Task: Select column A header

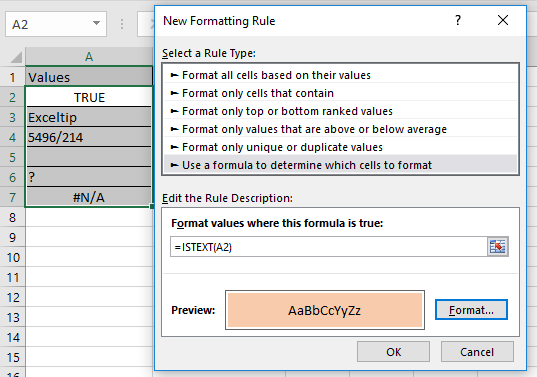Action: pos(89,56)
